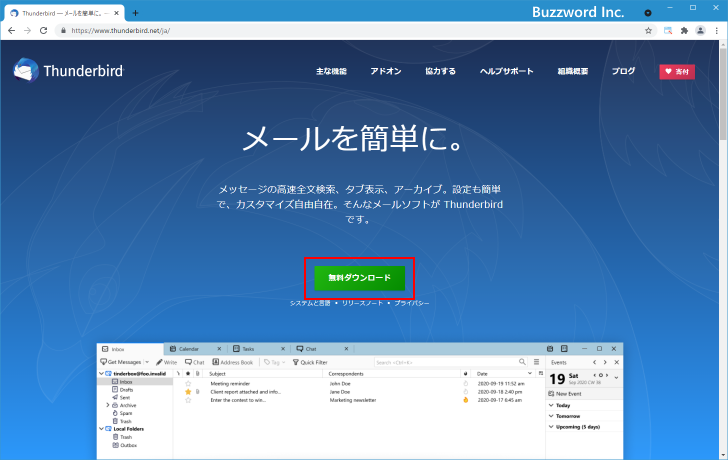
Task: Select the Outbox folder in preview
Action: coord(125,445)
